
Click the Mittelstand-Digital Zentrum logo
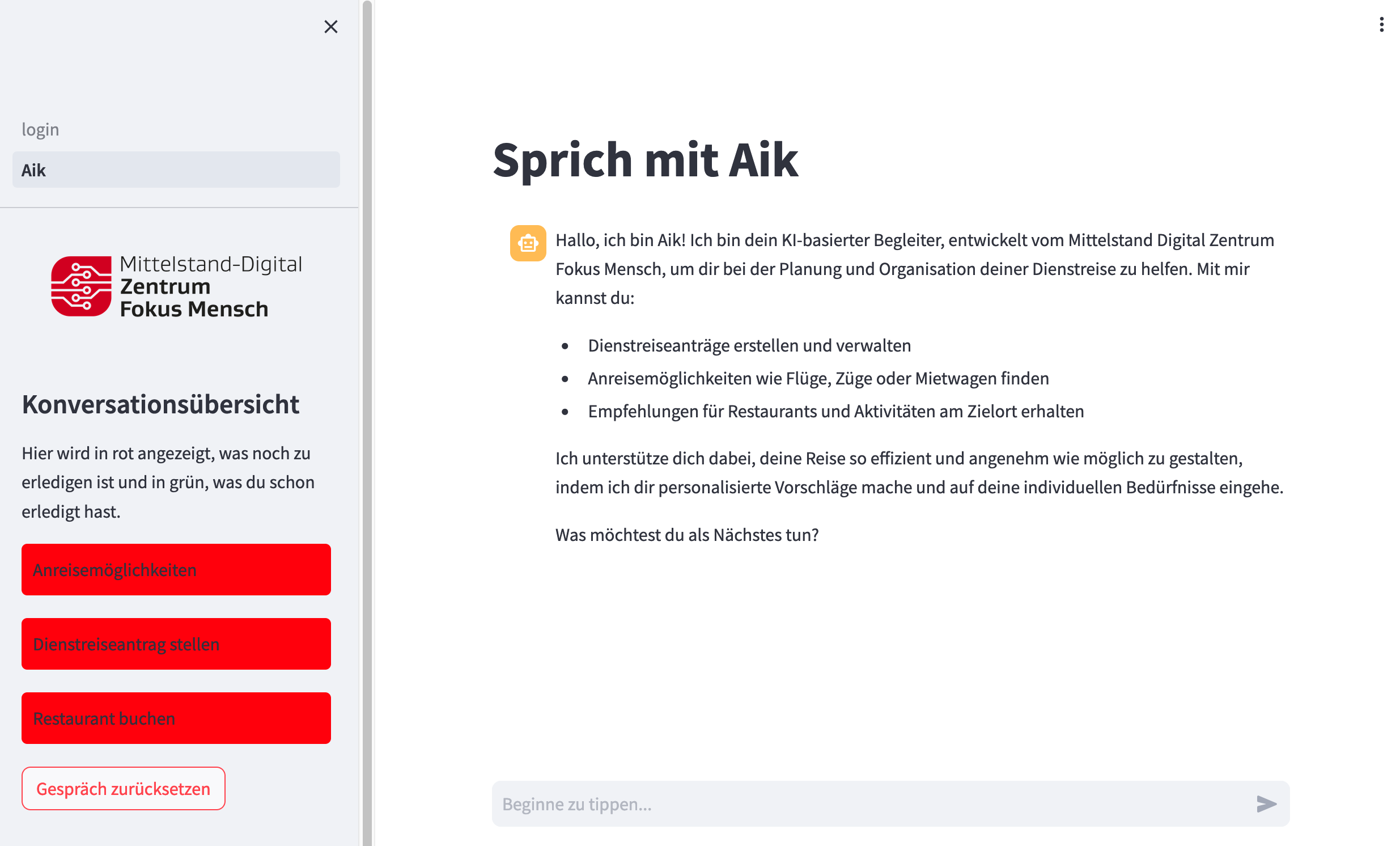click(177, 286)
